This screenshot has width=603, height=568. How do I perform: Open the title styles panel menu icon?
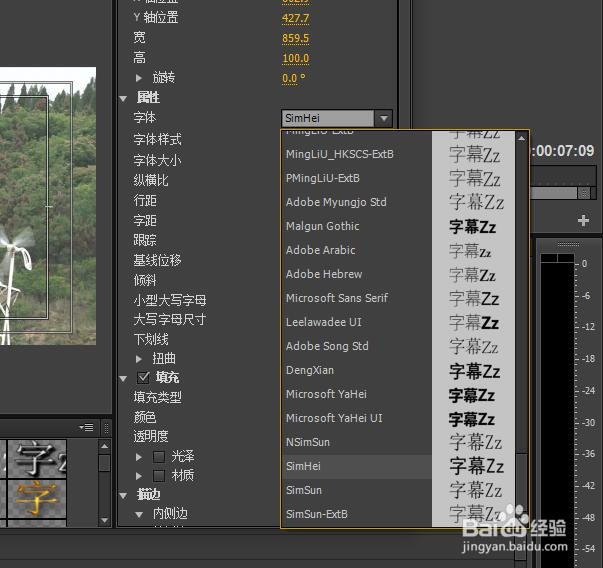click(86, 427)
